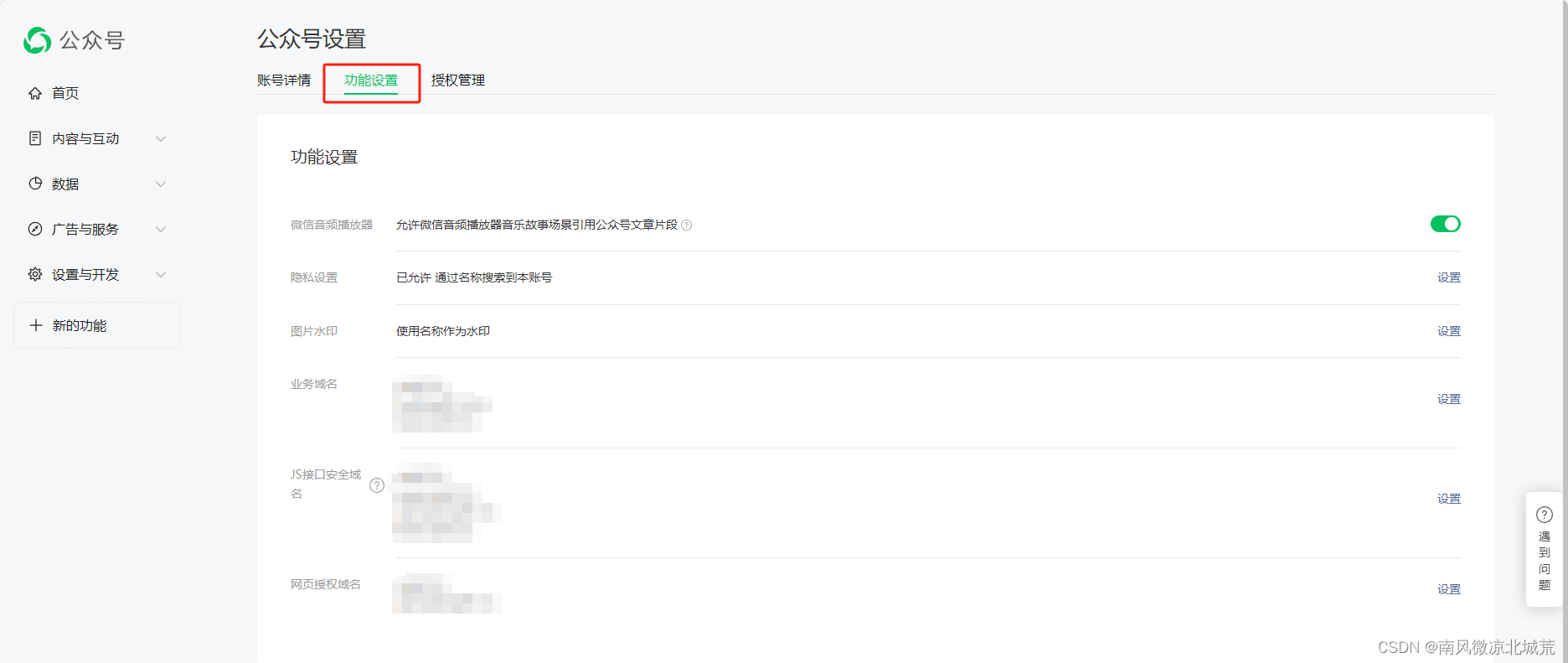
Task: Click text 使用名称作为水印
Action: point(443,331)
